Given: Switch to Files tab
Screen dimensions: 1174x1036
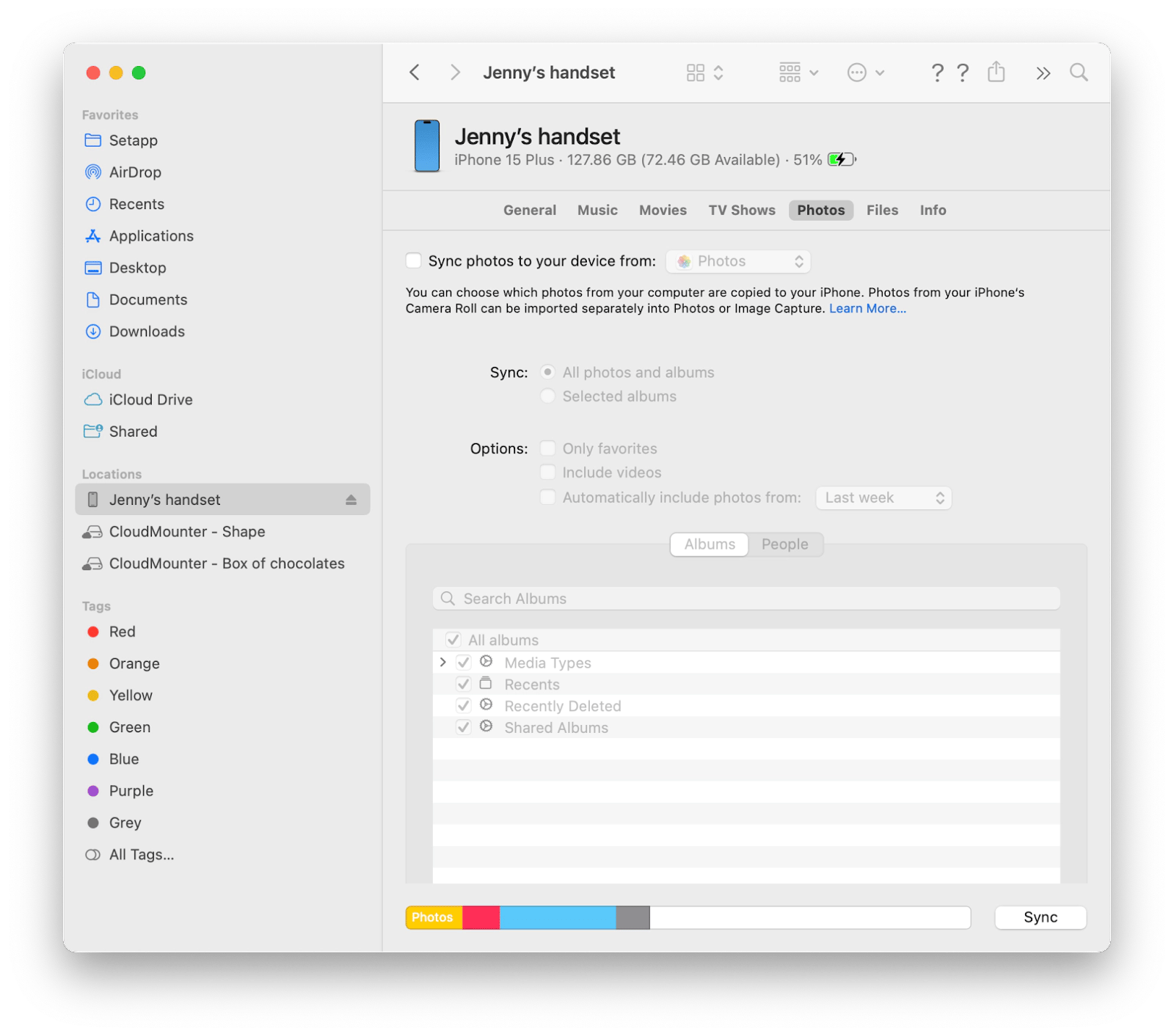Looking at the screenshot, I should [x=882, y=210].
